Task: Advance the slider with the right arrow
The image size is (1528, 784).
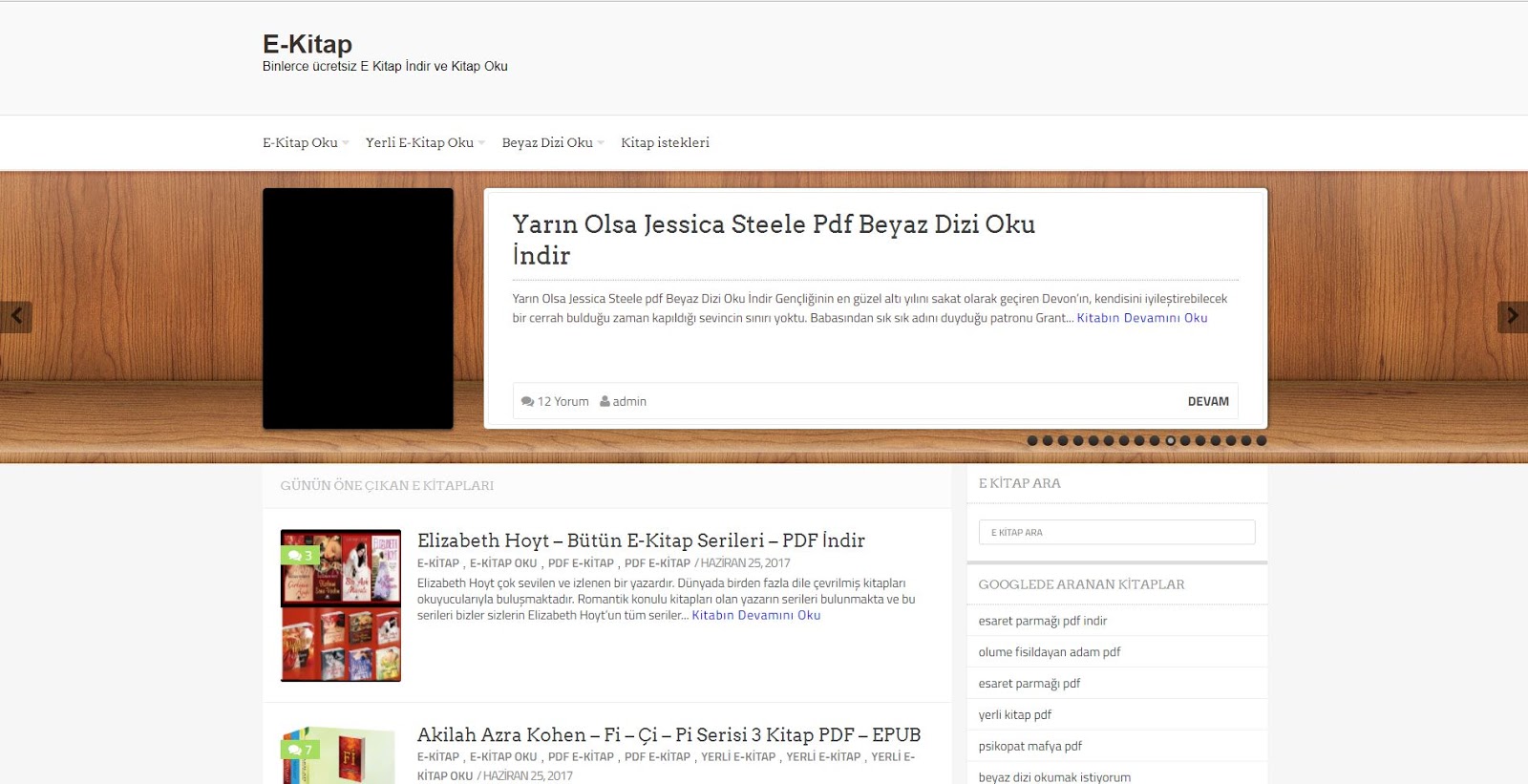Action: point(1512,317)
